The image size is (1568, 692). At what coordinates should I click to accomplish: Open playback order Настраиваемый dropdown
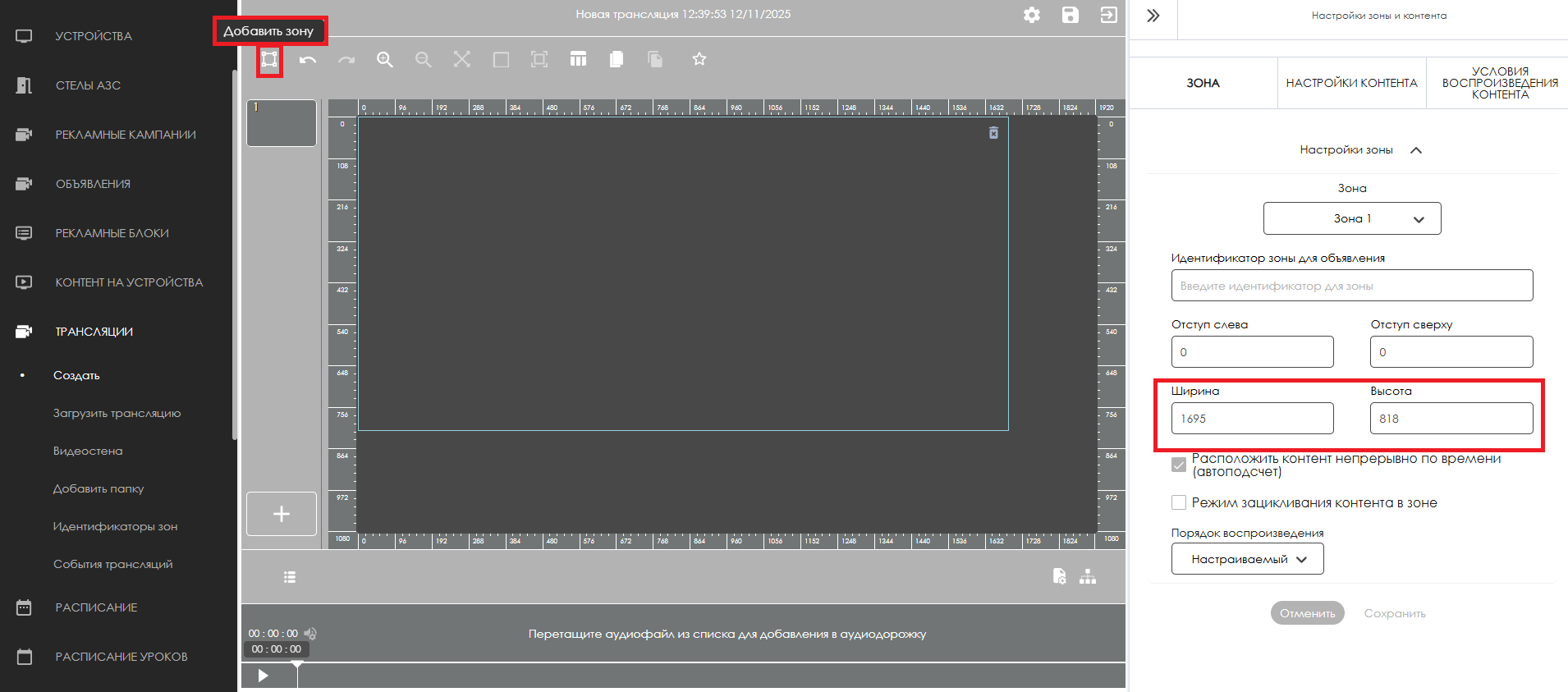pyautogui.click(x=1247, y=559)
